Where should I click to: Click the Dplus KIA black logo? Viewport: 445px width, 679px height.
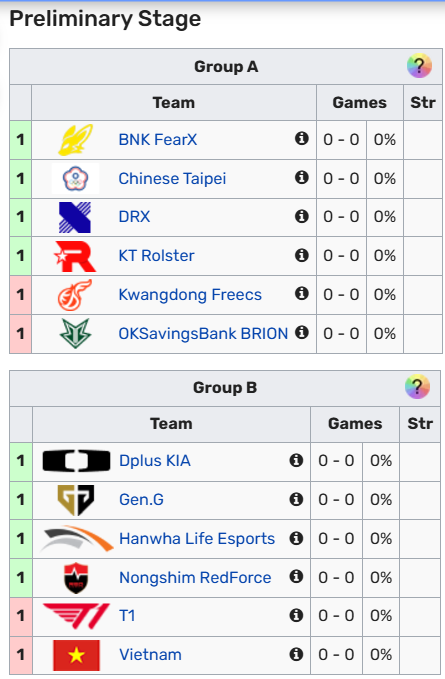click(76, 461)
